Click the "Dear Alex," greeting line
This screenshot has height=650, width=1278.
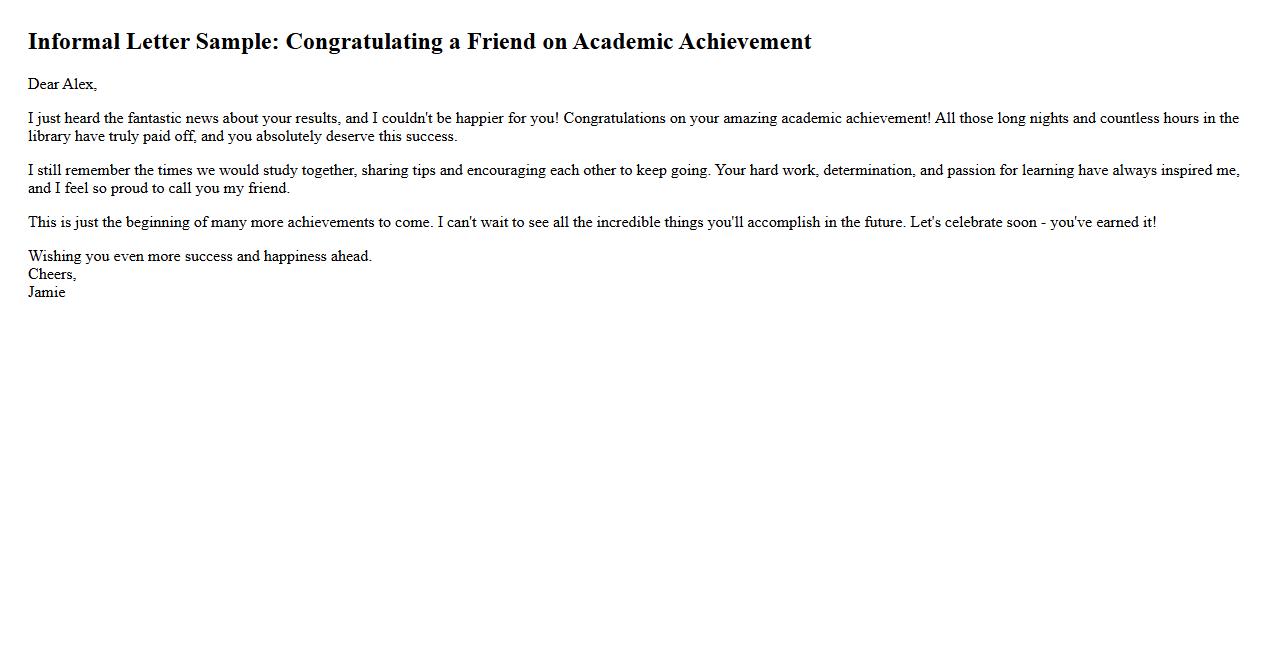[62, 84]
